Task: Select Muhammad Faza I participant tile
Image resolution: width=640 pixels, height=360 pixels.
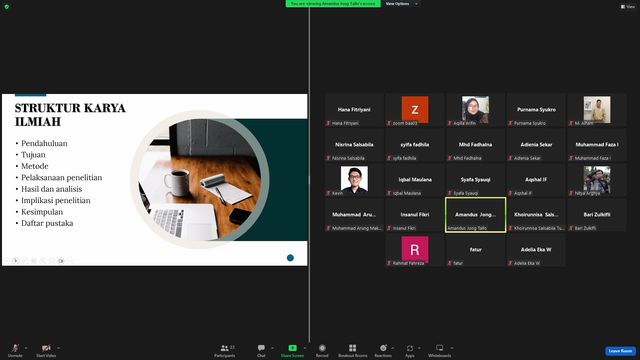Action: coord(597,145)
